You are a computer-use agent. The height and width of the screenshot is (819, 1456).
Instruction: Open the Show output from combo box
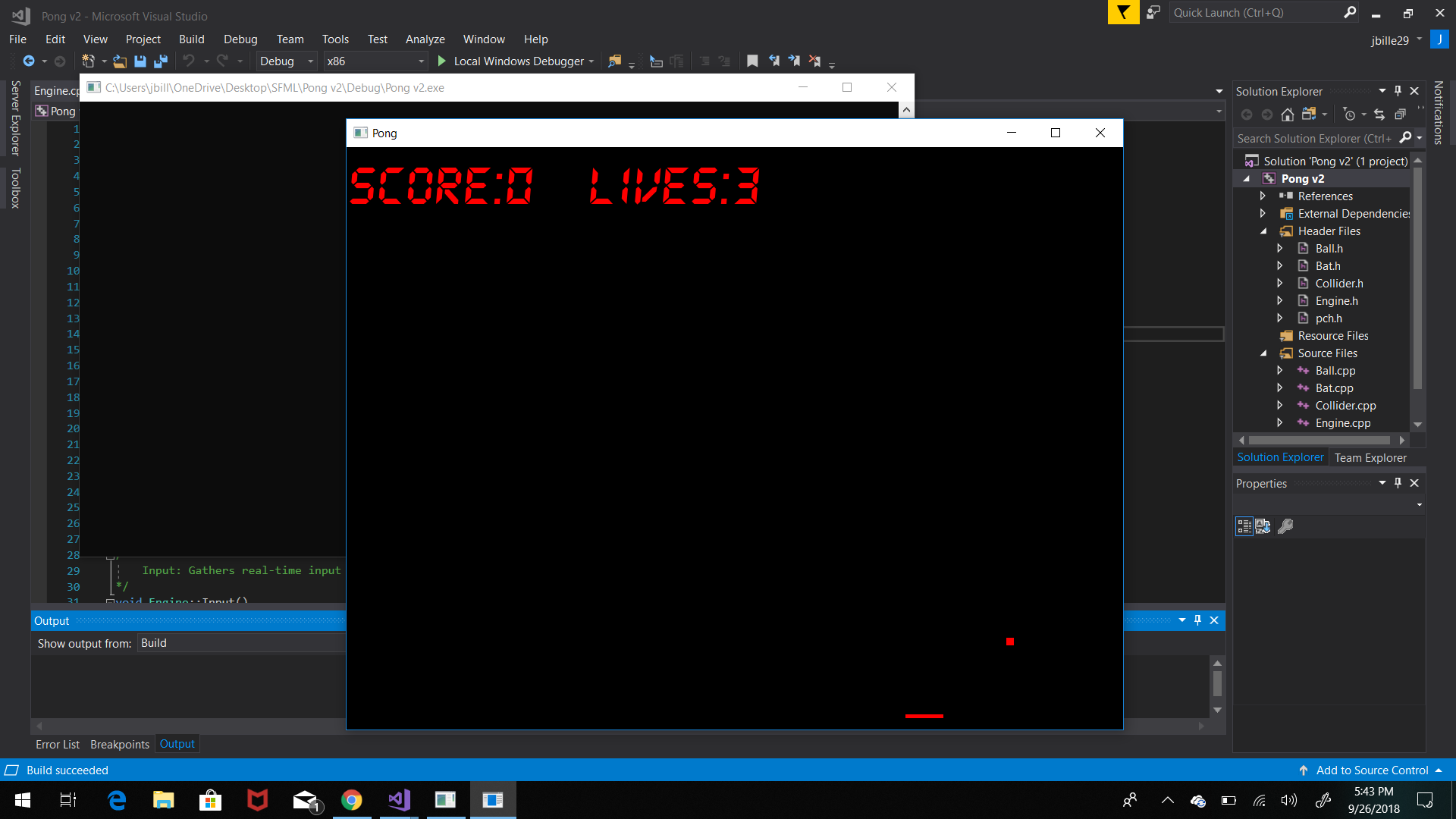241,643
